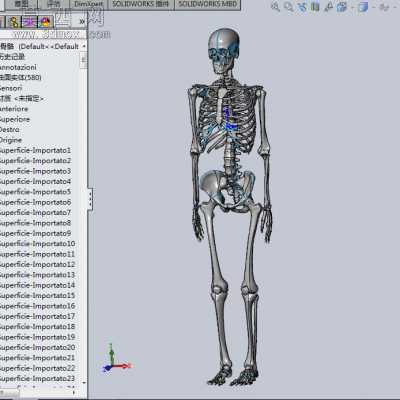Open the DisplayManager color ball icon
The image size is (400, 400).
click(45, 22)
